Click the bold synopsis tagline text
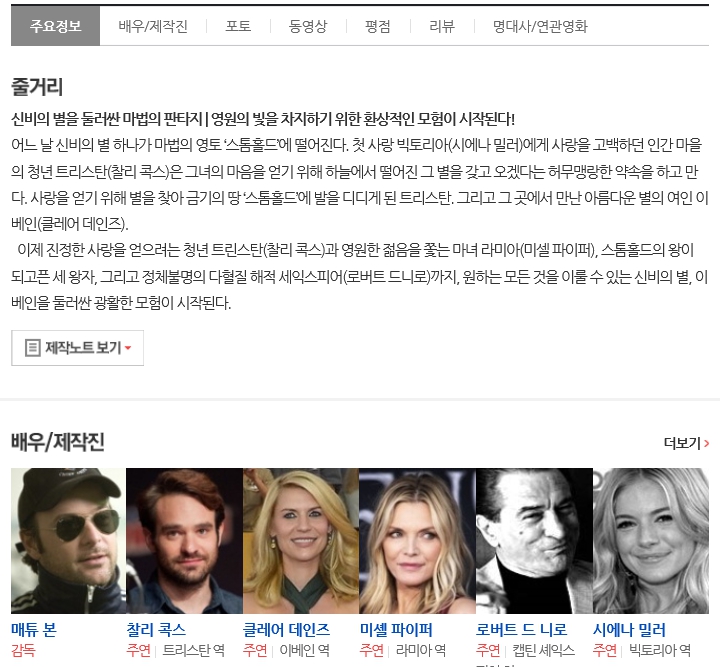This screenshot has height=667, width=720. coord(263,119)
